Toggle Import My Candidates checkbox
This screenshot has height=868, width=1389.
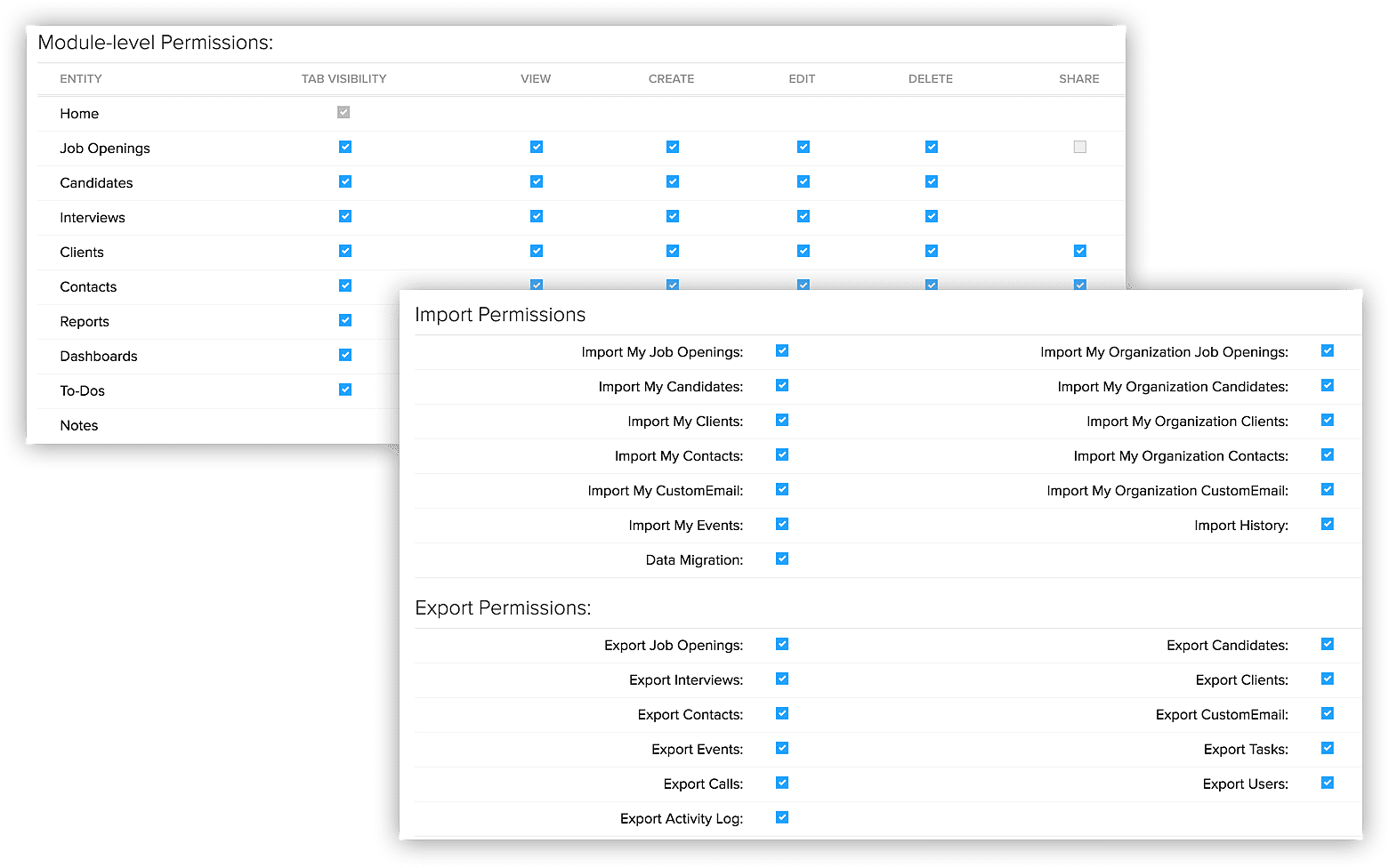point(782,385)
